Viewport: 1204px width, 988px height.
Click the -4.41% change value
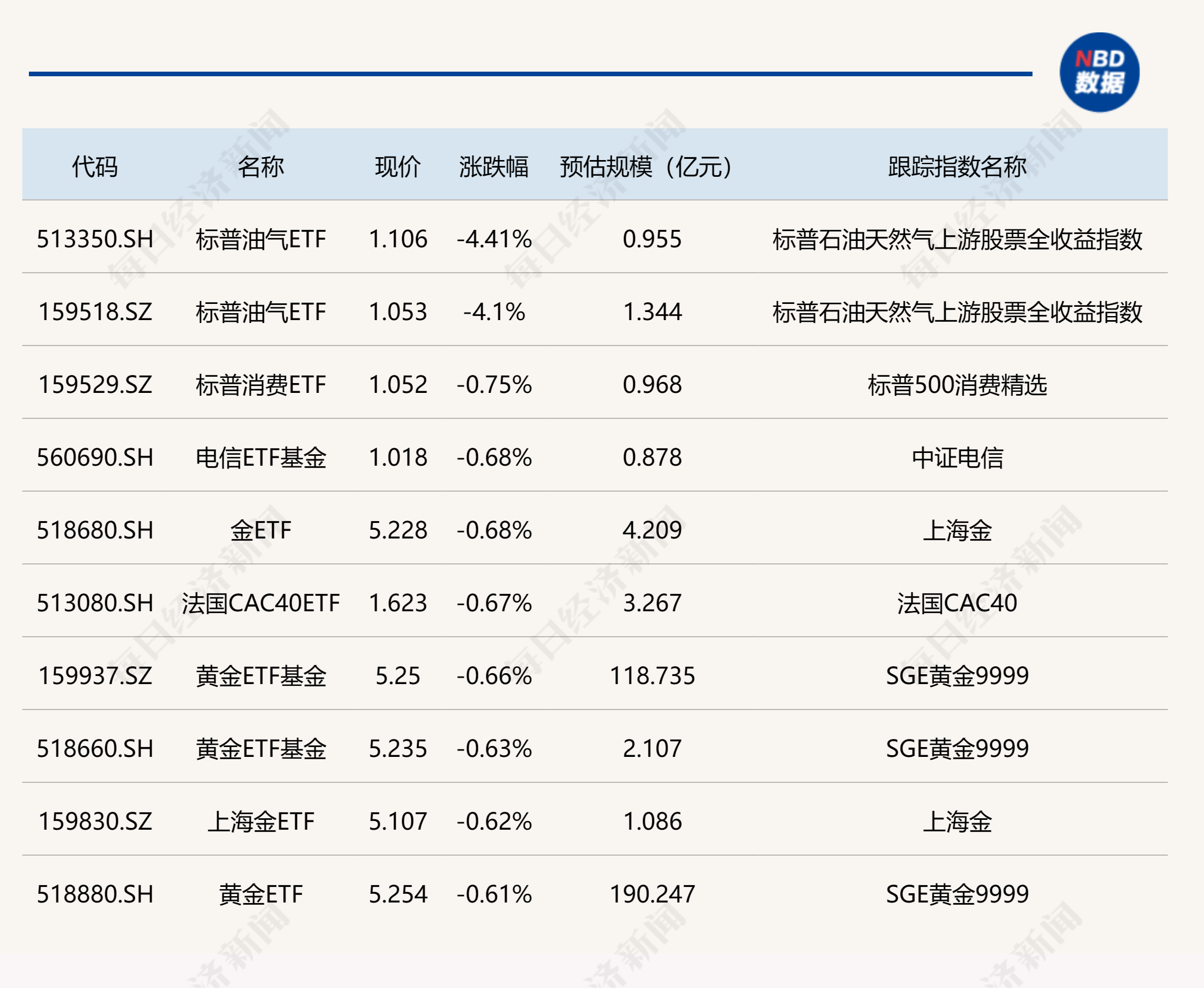pos(494,239)
